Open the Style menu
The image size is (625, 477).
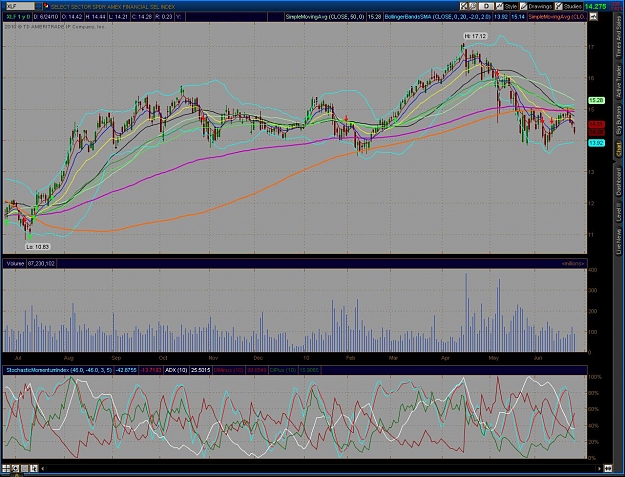coord(511,6)
